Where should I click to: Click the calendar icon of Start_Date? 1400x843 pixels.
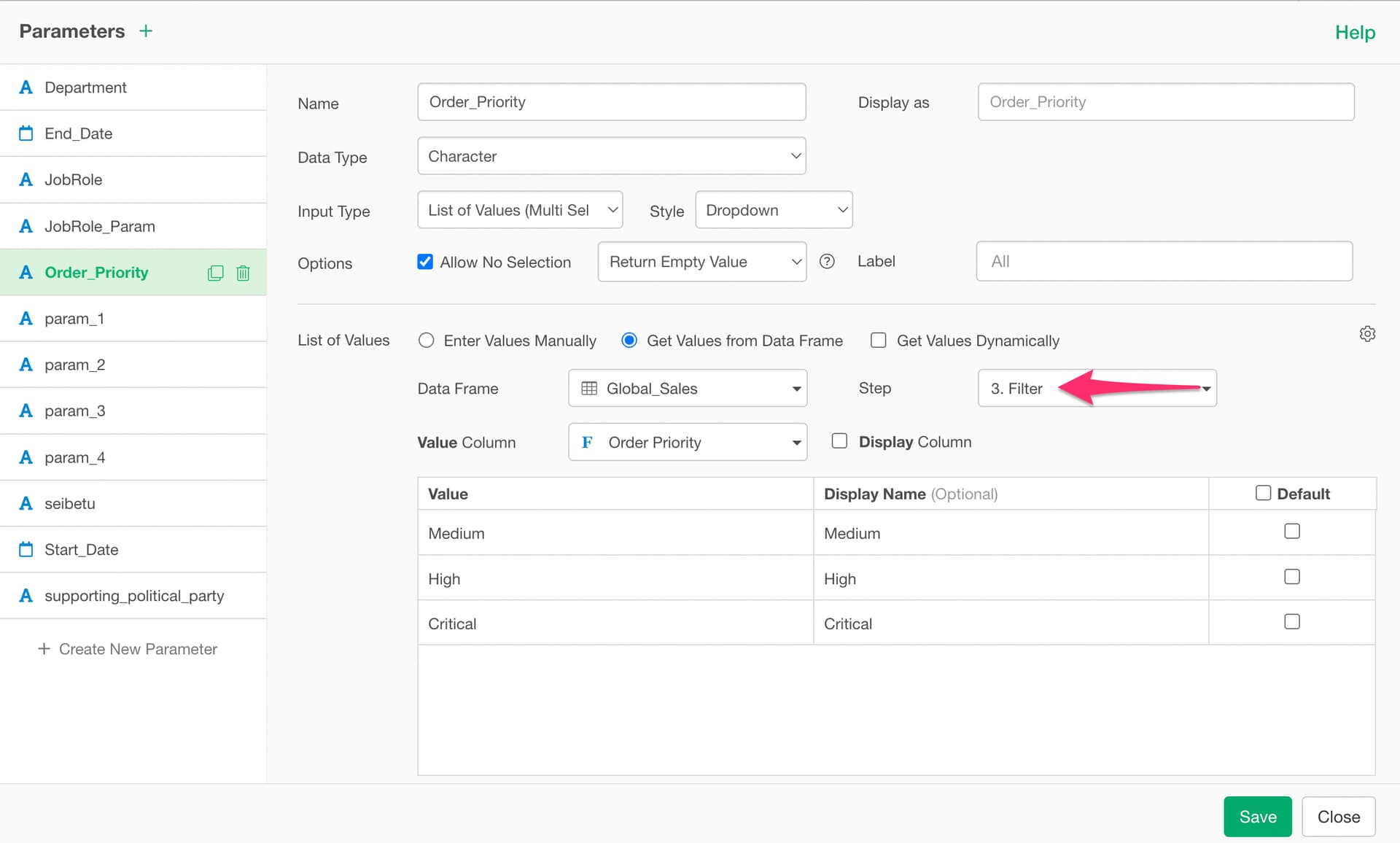pyautogui.click(x=26, y=549)
